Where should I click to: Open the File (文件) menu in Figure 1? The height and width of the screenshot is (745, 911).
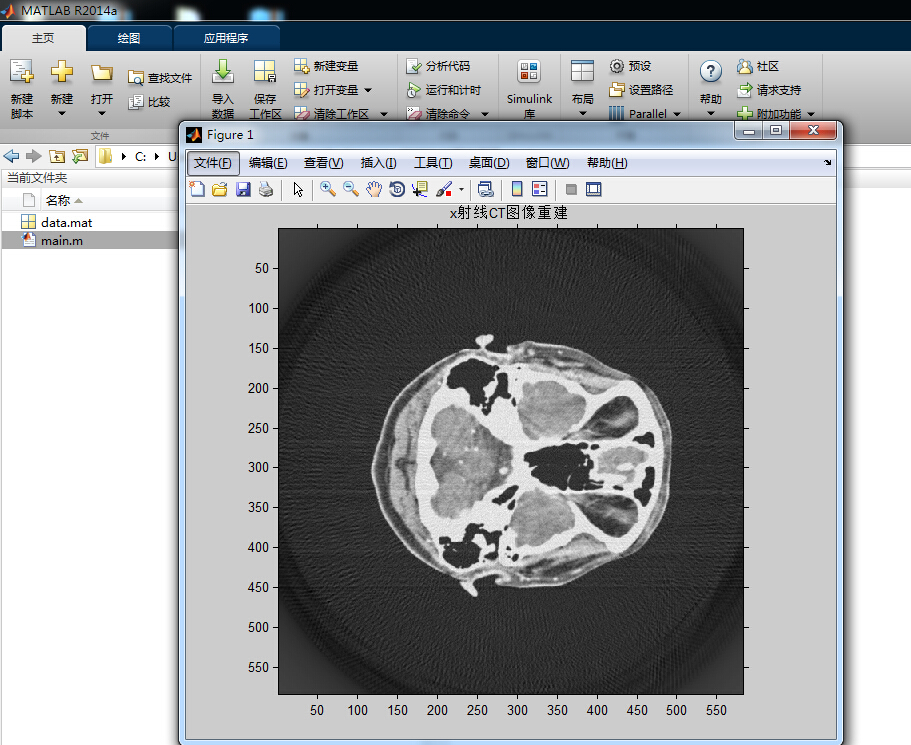pyautogui.click(x=213, y=163)
